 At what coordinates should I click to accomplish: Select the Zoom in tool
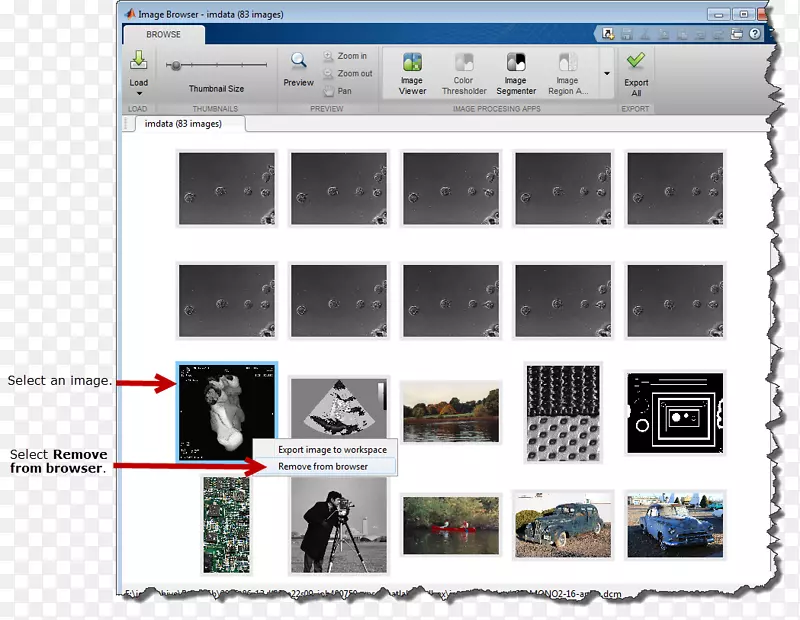(344, 57)
